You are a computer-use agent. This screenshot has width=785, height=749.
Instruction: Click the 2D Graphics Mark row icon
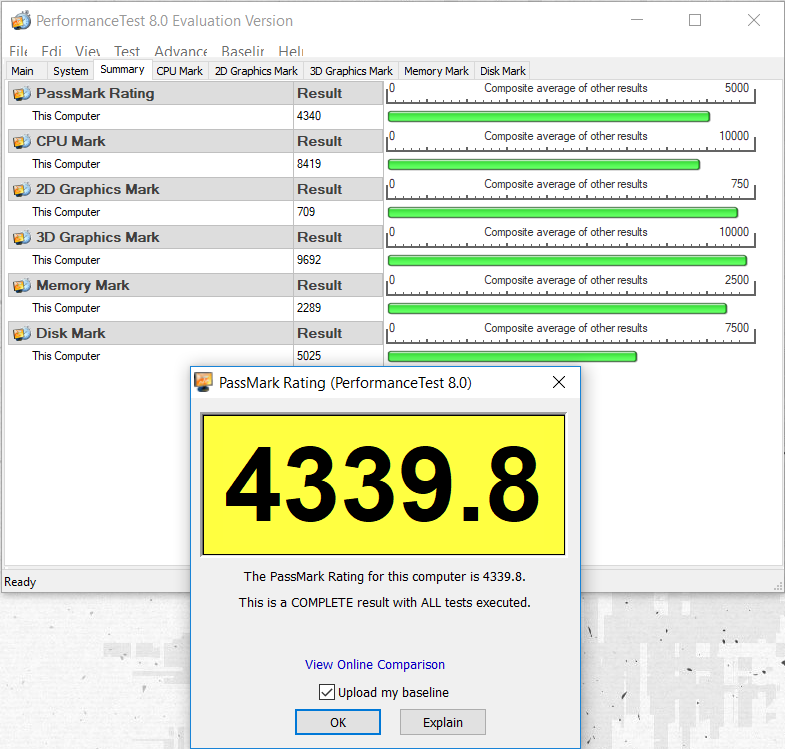(22, 190)
